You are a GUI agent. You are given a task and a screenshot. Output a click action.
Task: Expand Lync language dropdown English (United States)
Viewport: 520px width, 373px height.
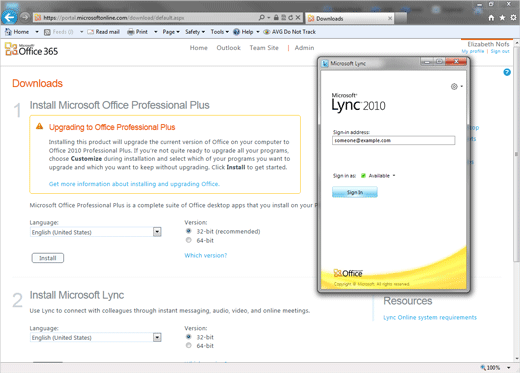157,337
